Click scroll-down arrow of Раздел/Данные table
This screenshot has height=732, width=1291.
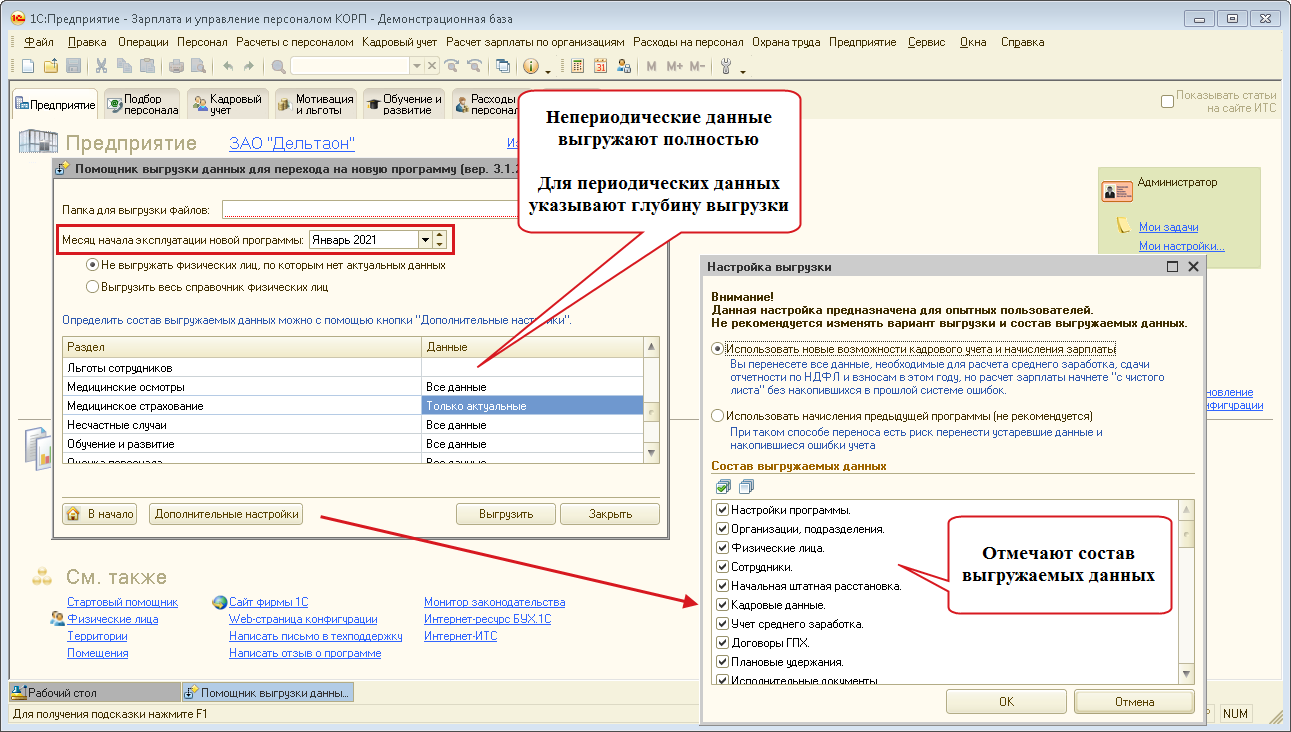[x=653, y=453]
